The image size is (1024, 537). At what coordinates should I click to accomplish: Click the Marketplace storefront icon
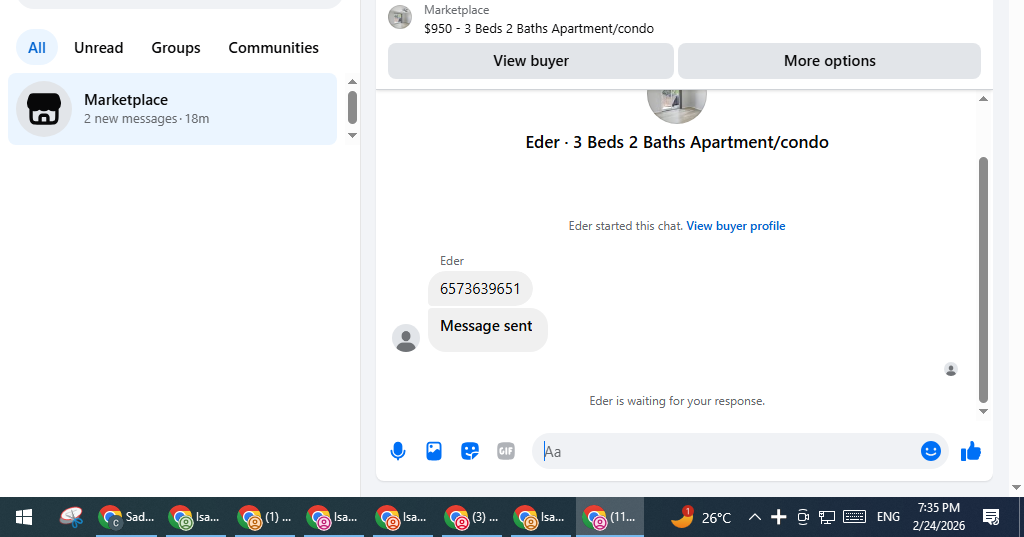coord(44,109)
